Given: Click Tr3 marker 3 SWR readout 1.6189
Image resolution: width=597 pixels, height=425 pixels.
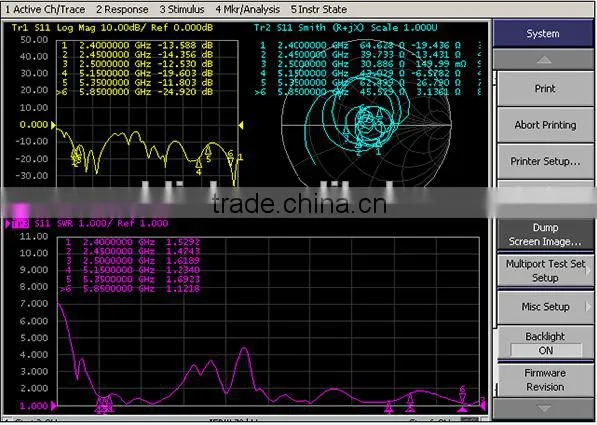Looking at the screenshot, I should click(x=132, y=260).
